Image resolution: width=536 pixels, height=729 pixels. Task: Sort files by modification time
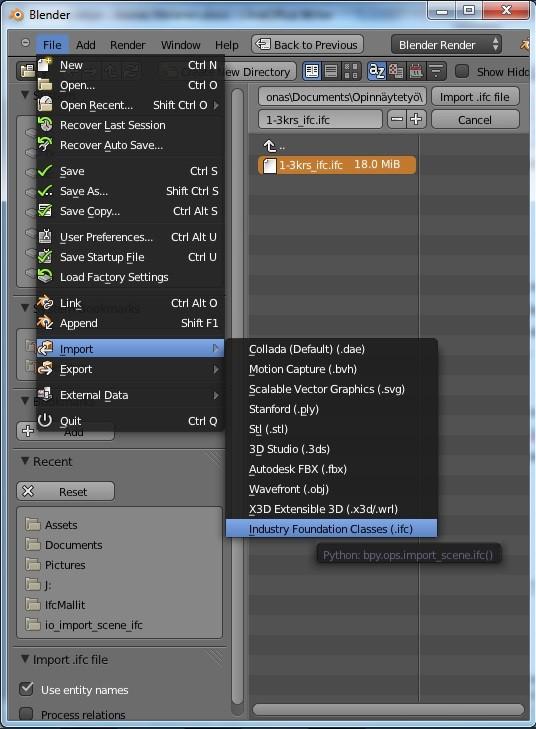click(416, 71)
